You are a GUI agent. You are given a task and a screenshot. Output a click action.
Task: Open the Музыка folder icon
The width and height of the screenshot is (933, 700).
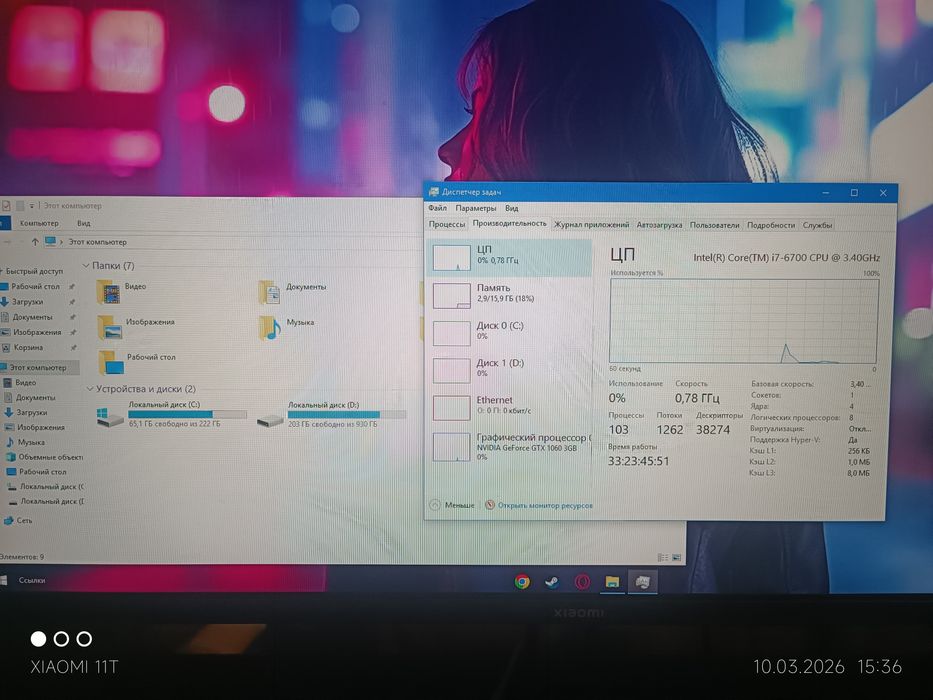coord(270,328)
